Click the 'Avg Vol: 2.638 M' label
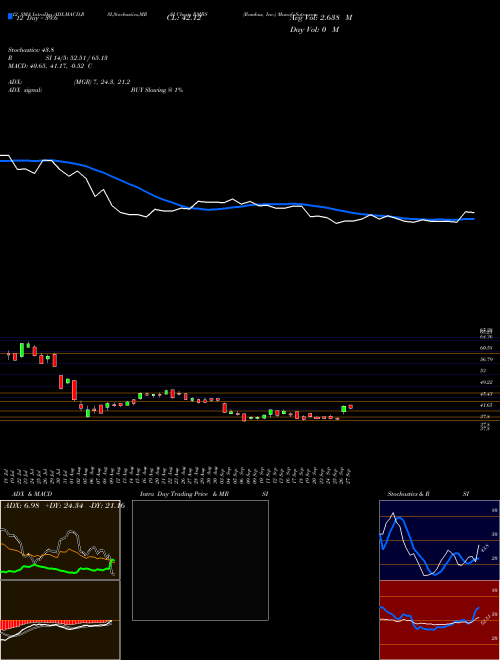Image resolution: width=500 pixels, height=660 pixels. (x=321, y=18)
